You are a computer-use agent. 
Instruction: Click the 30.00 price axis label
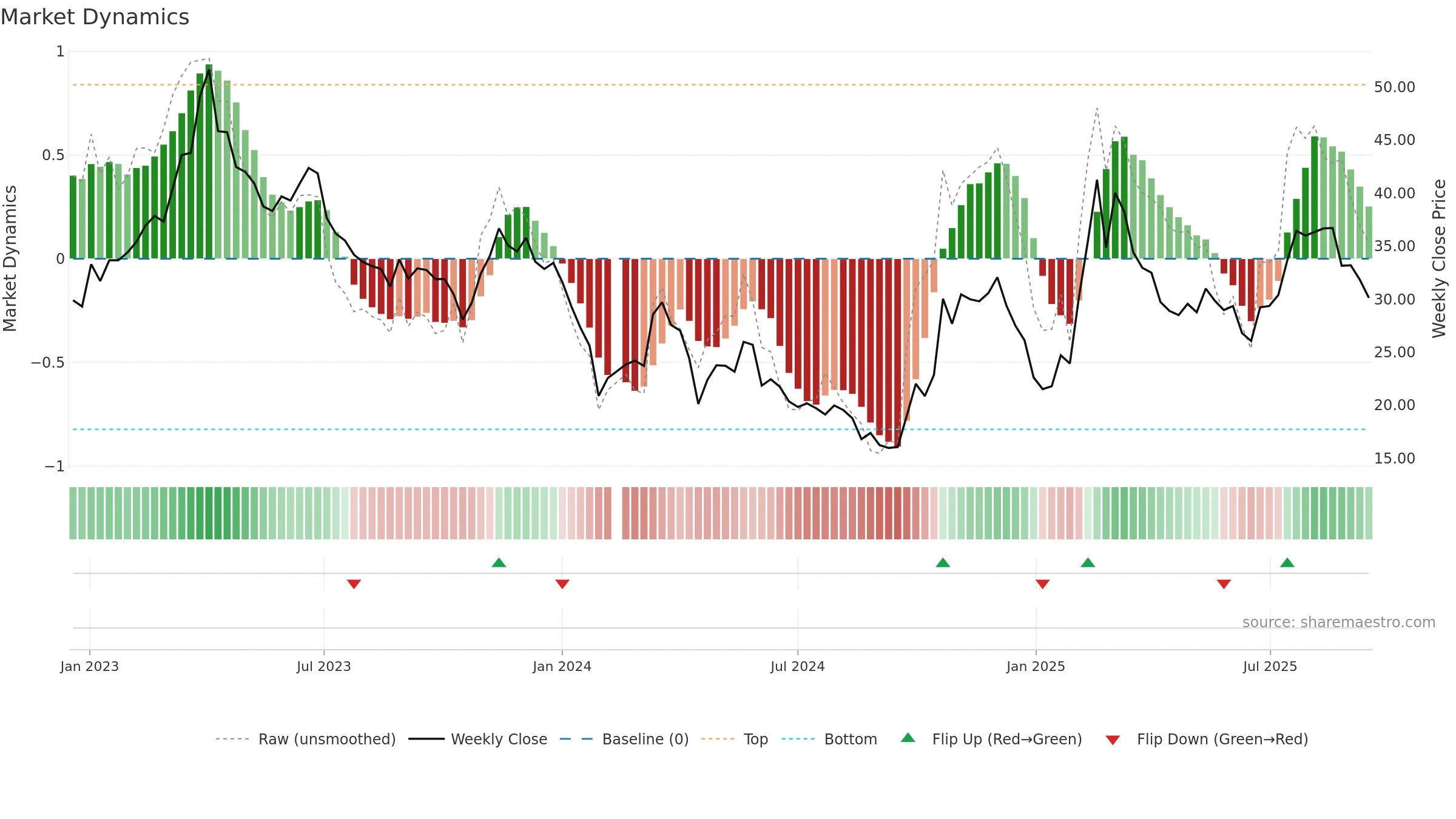[1395, 300]
